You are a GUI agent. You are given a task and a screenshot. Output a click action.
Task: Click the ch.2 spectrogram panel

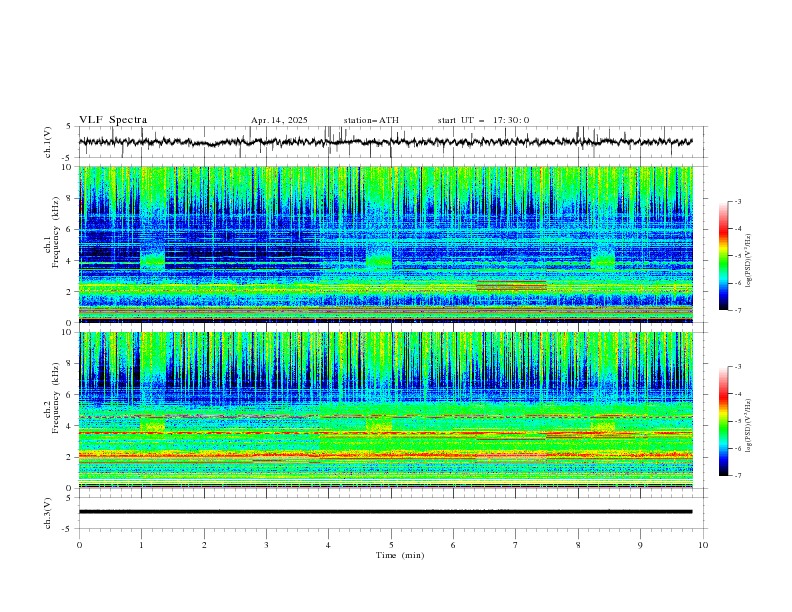(386, 410)
